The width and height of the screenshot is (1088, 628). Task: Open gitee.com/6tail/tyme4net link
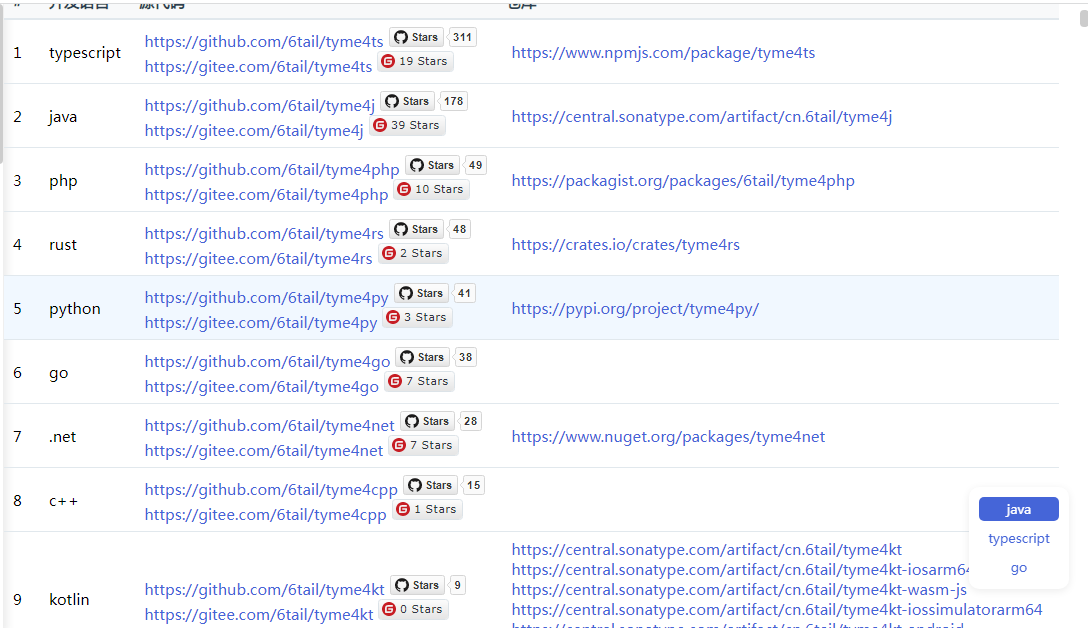pos(264,450)
